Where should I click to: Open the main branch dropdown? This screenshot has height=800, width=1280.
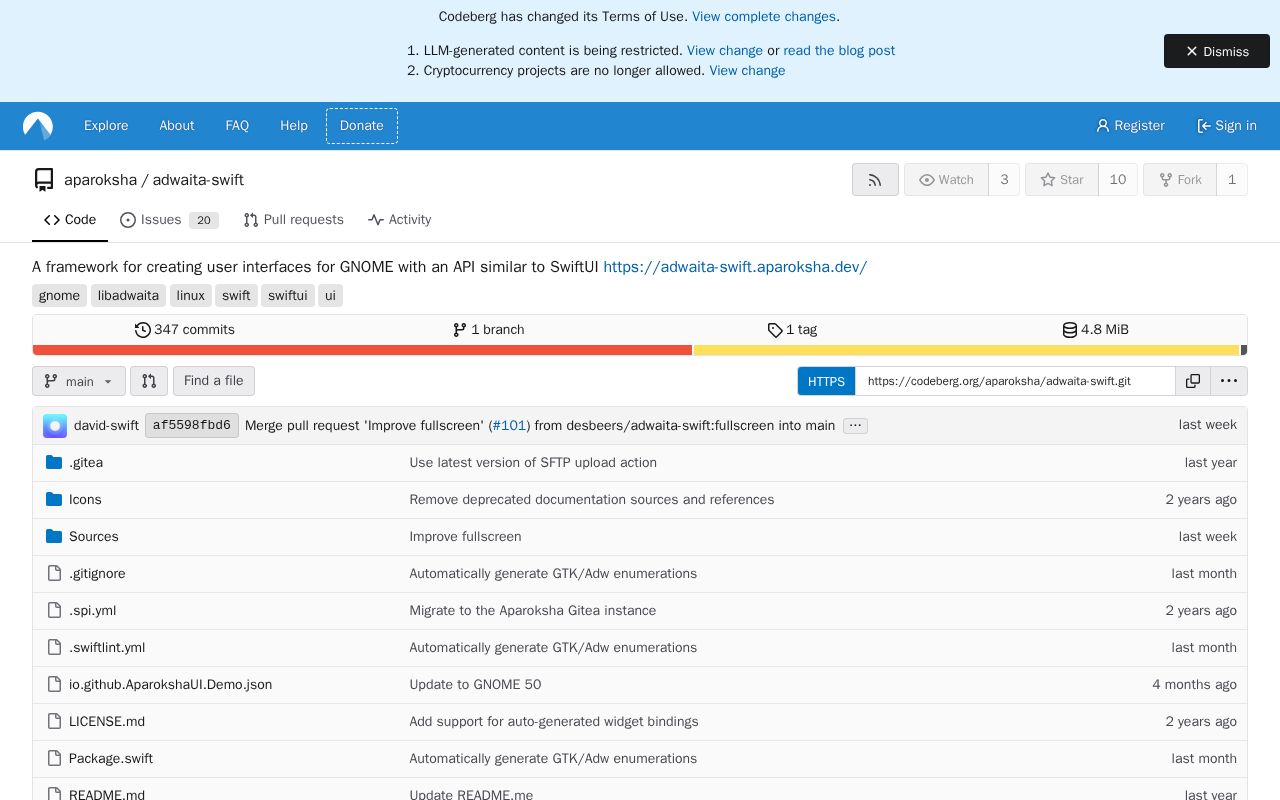coord(79,381)
